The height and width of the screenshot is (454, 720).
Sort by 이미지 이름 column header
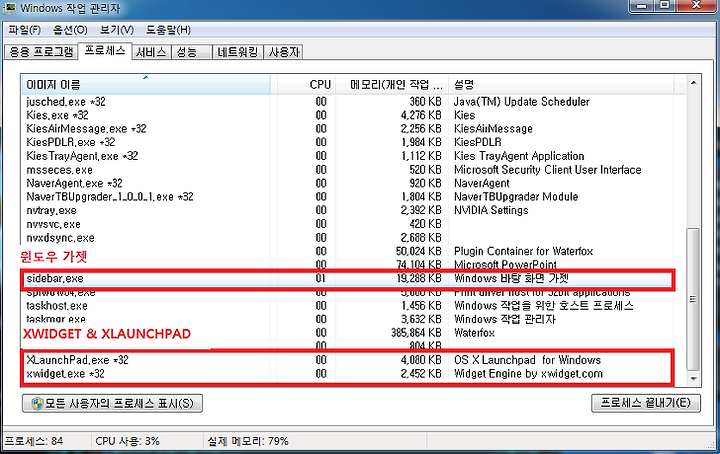[x=146, y=85]
